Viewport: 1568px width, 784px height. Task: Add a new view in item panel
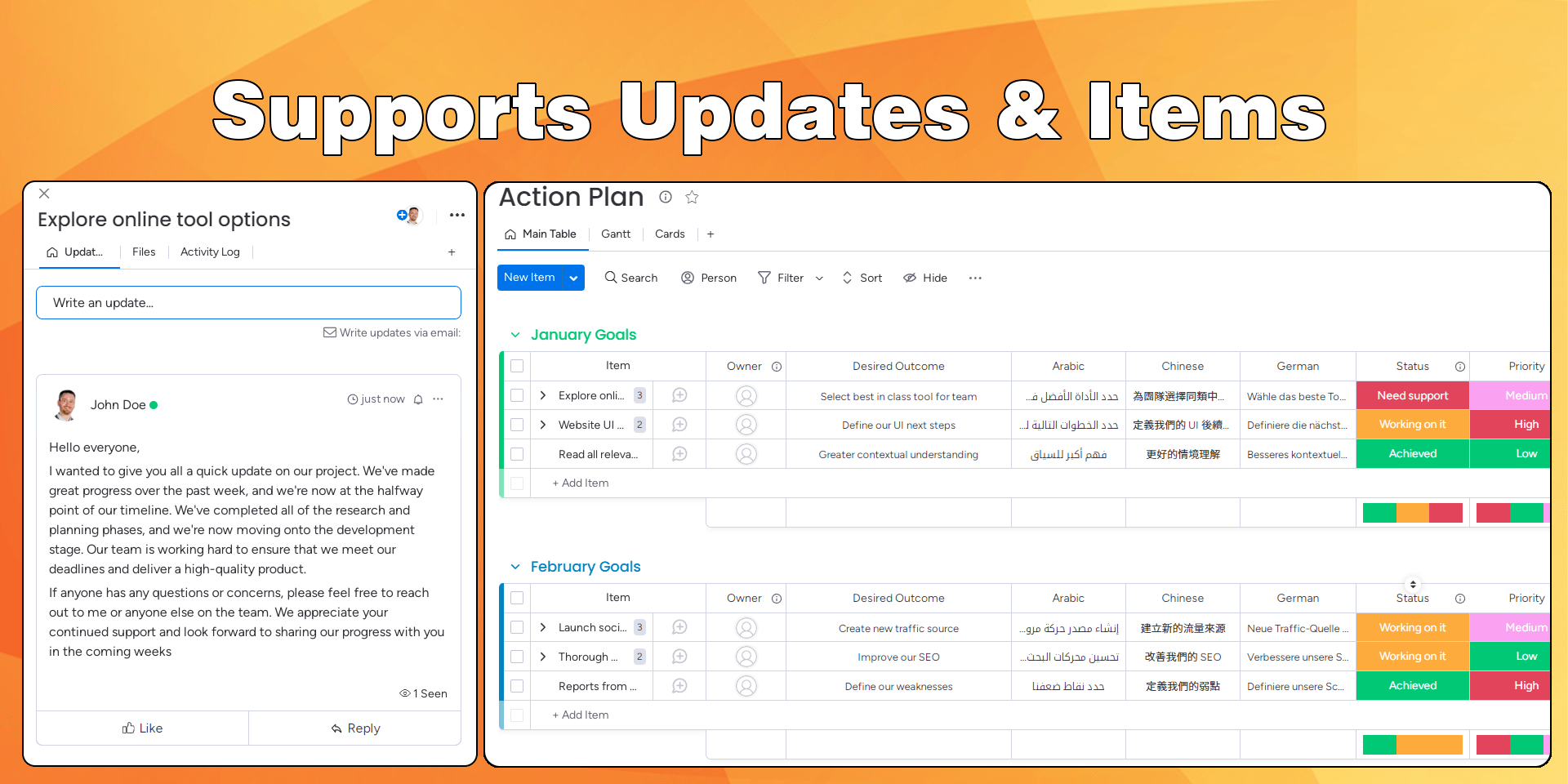point(452,252)
